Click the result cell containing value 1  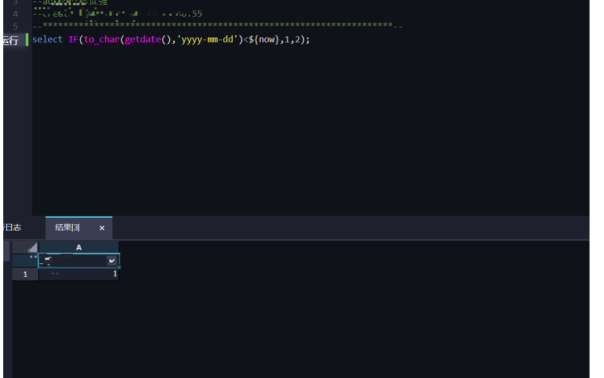click(79, 274)
